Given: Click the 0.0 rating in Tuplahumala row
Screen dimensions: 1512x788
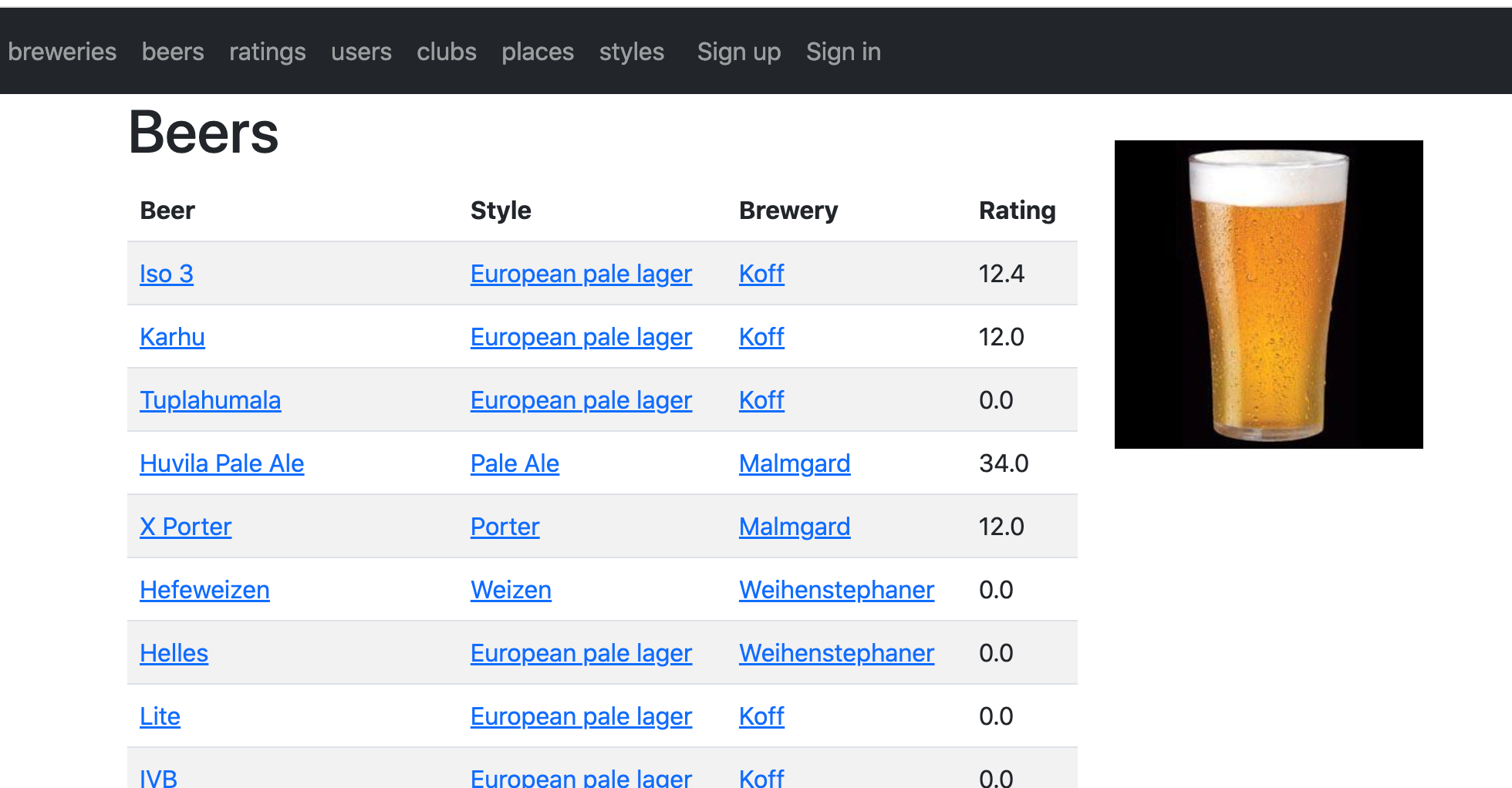Looking at the screenshot, I should click(x=996, y=400).
